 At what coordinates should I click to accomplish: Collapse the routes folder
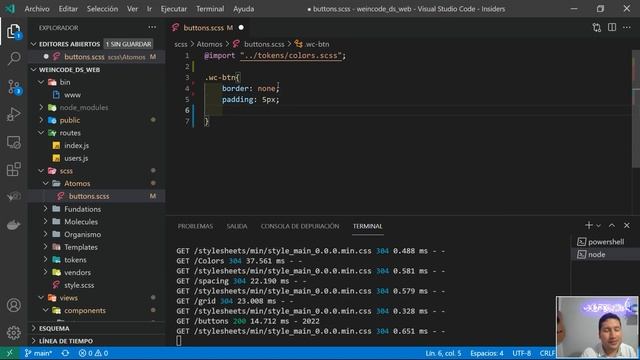tap(41, 133)
